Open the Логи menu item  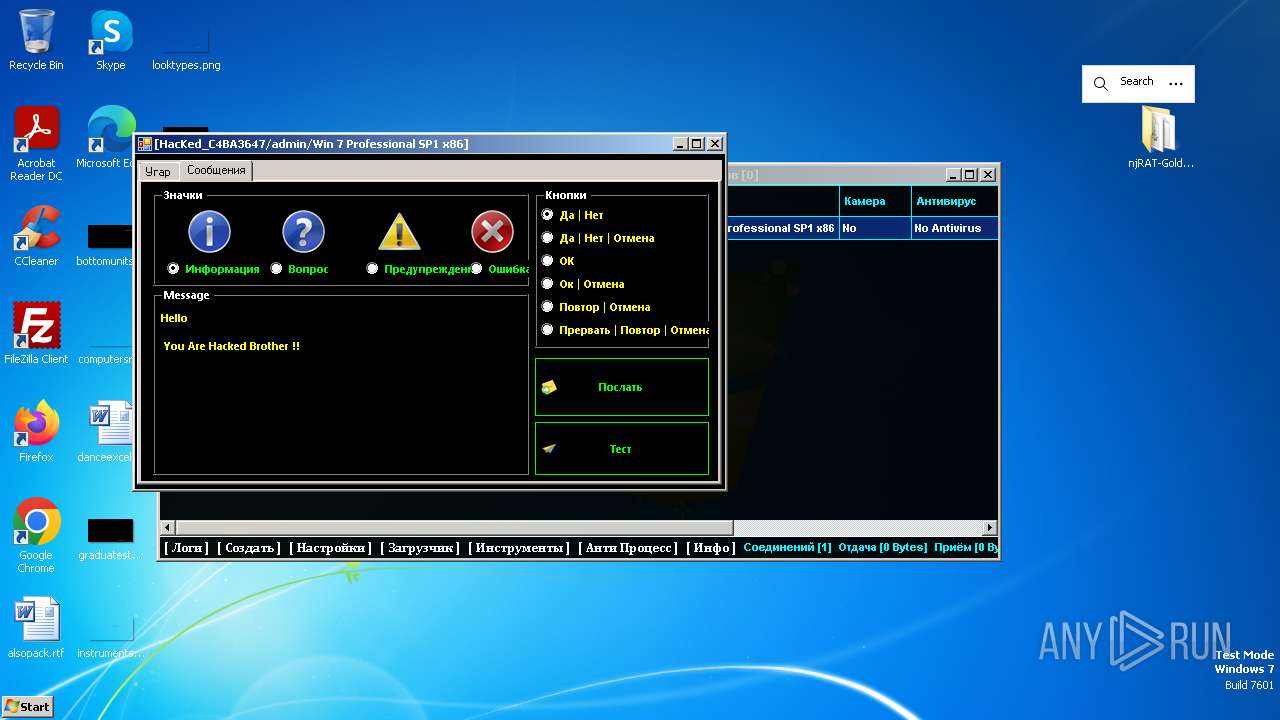186,548
